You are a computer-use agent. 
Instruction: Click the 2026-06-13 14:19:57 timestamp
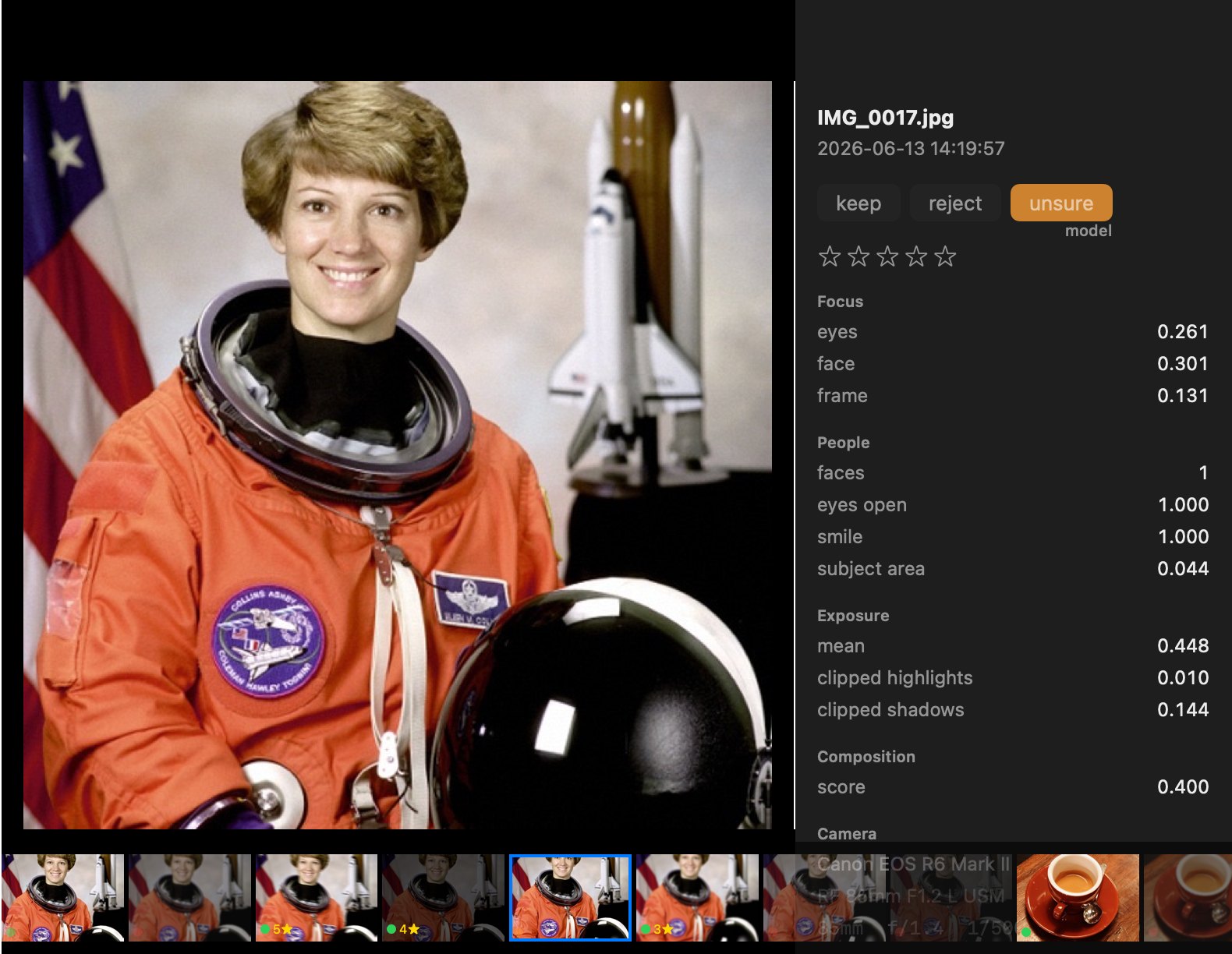click(x=911, y=148)
